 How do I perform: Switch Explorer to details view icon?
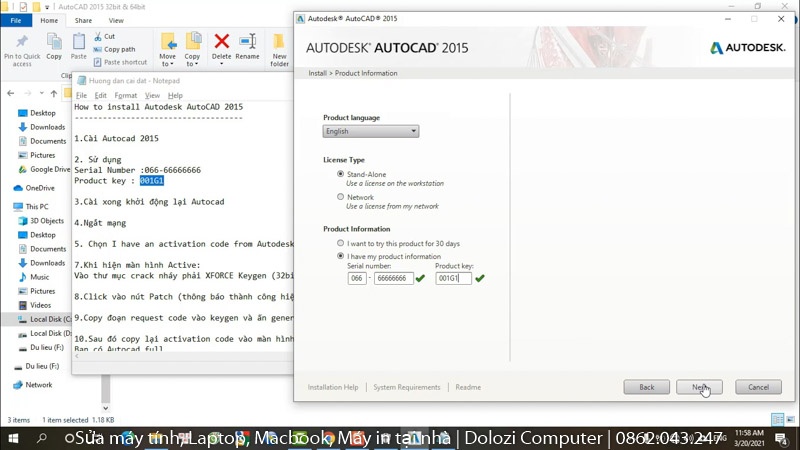778,419
